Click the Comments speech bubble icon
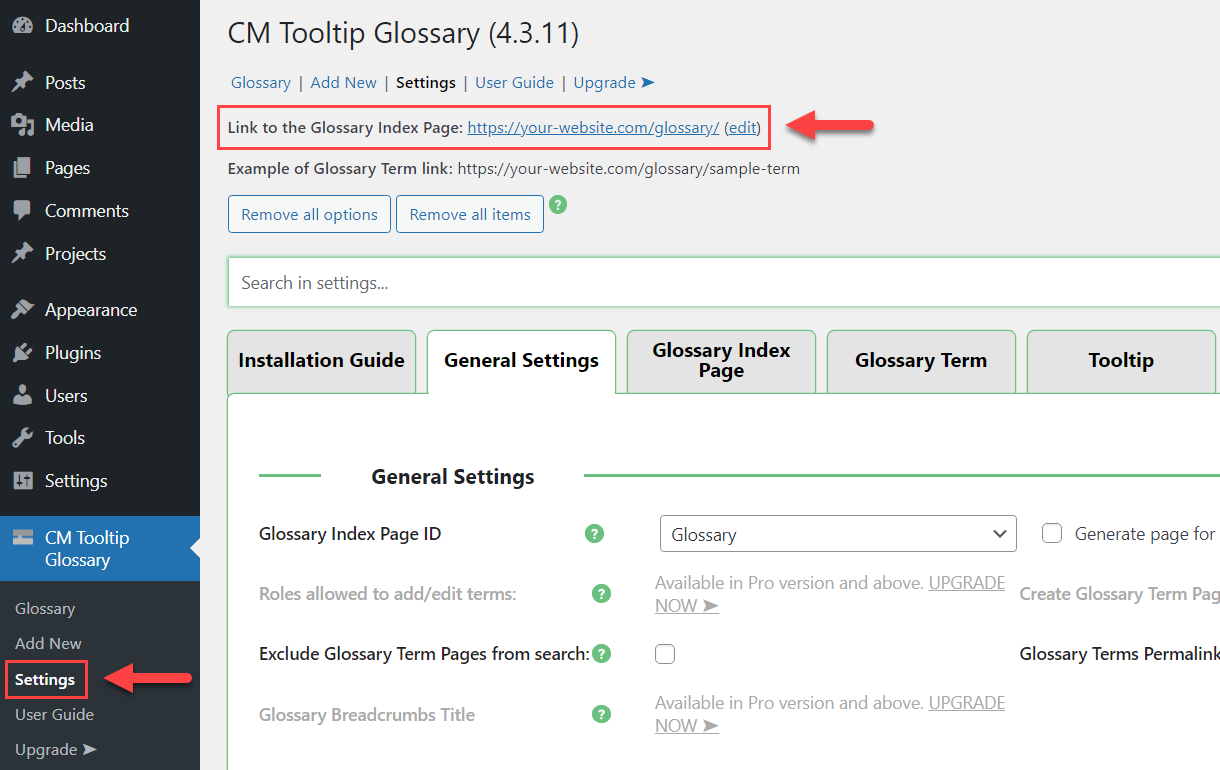 pos(22,211)
